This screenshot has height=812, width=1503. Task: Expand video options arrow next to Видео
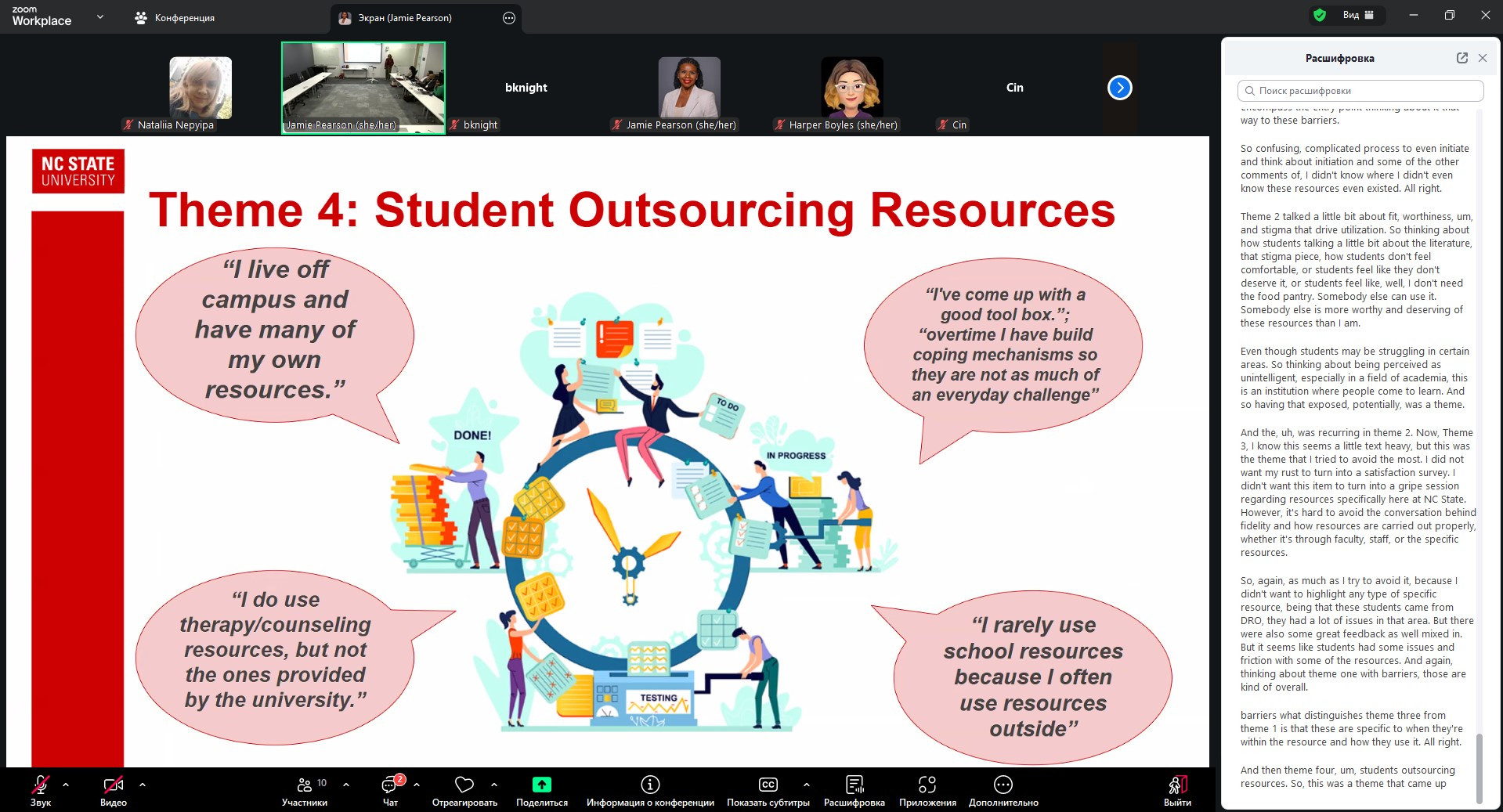(143, 784)
